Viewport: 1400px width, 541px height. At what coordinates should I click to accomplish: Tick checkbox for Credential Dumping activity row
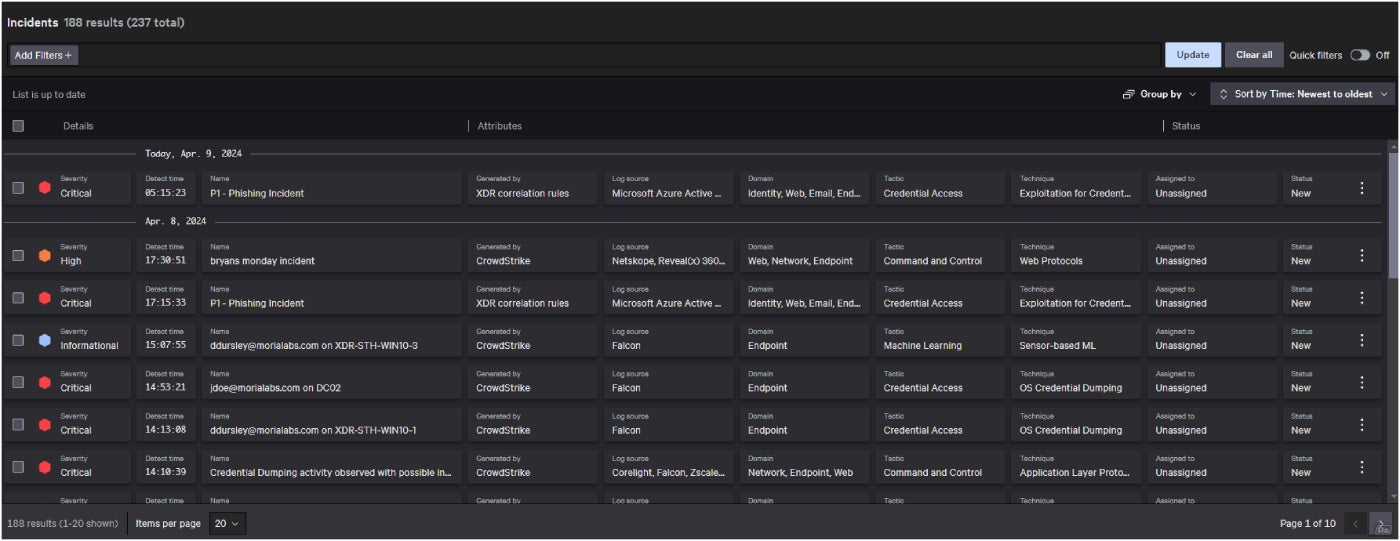click(x=18, y=467)
